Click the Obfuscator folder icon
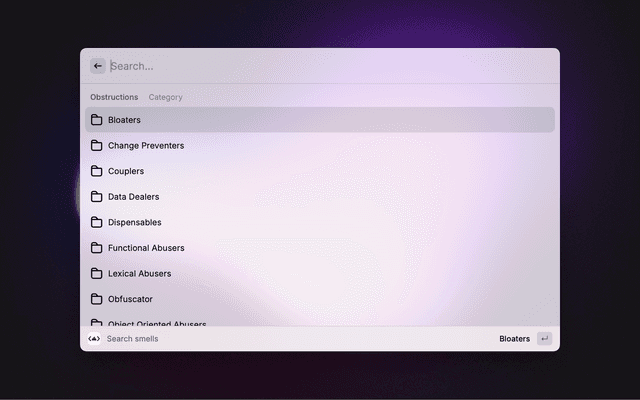The height and width of the screenshot is (400, 640). (97, 299)
